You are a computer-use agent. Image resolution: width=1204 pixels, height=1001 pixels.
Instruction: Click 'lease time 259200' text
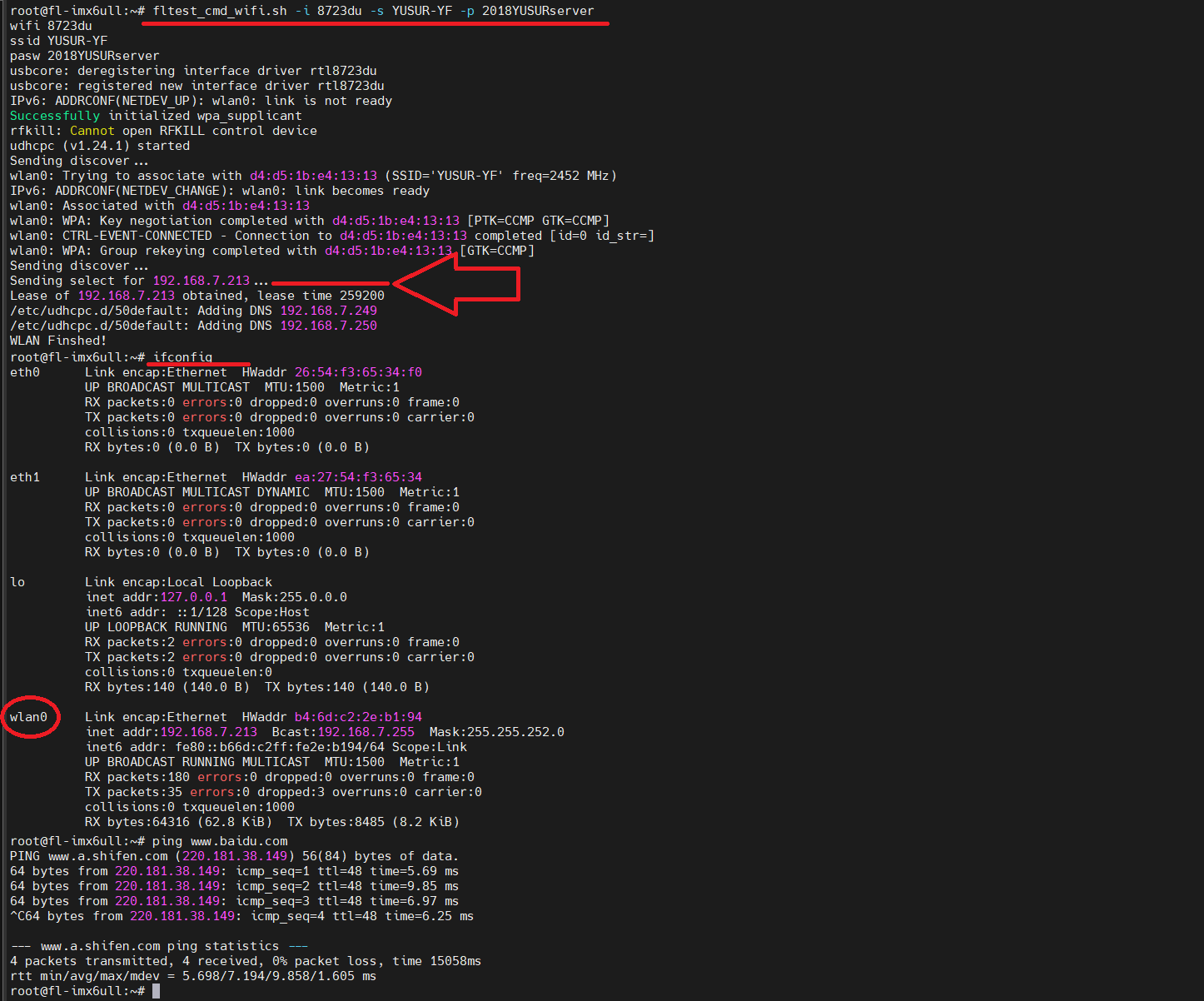tap(321, 296)
